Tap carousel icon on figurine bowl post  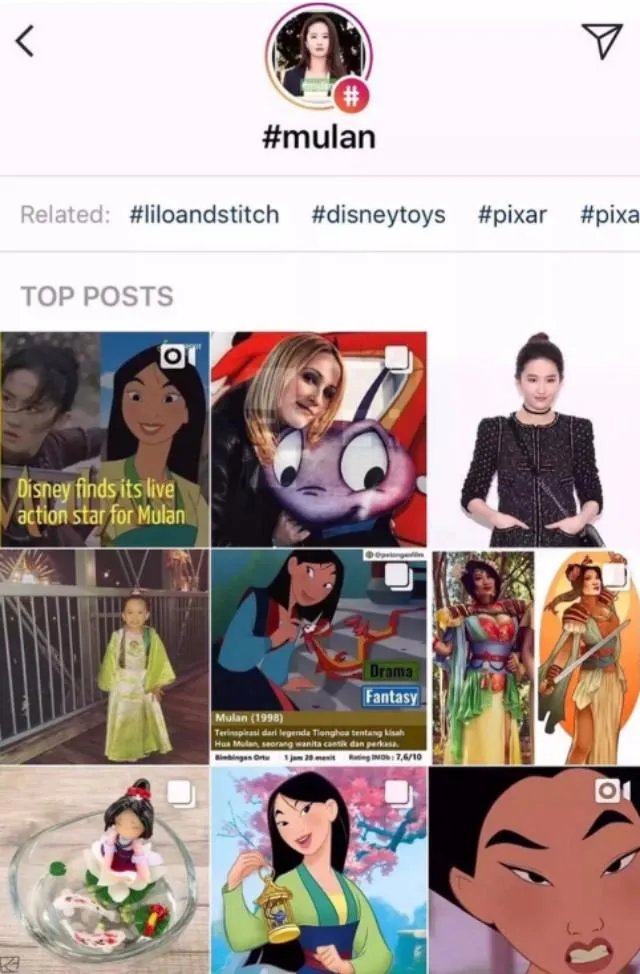click(181, 793)
